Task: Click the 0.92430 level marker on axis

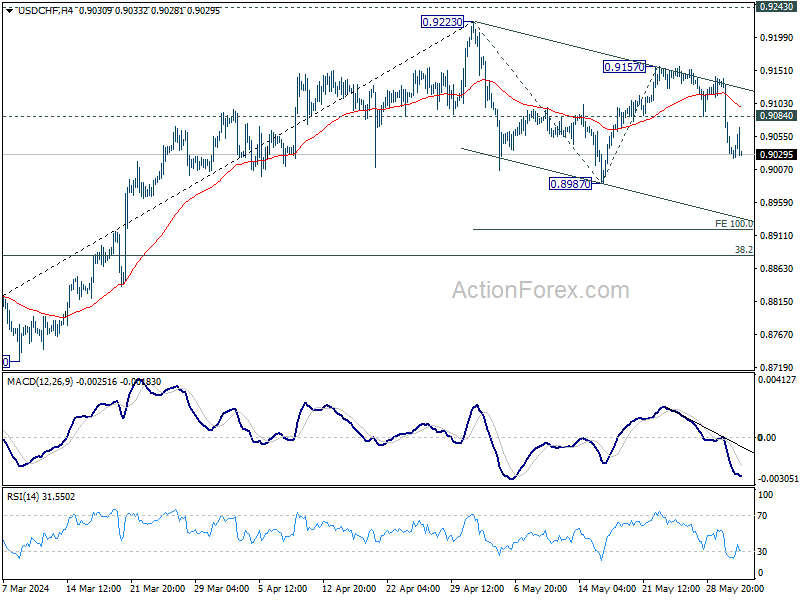Action: coord(776,7)
